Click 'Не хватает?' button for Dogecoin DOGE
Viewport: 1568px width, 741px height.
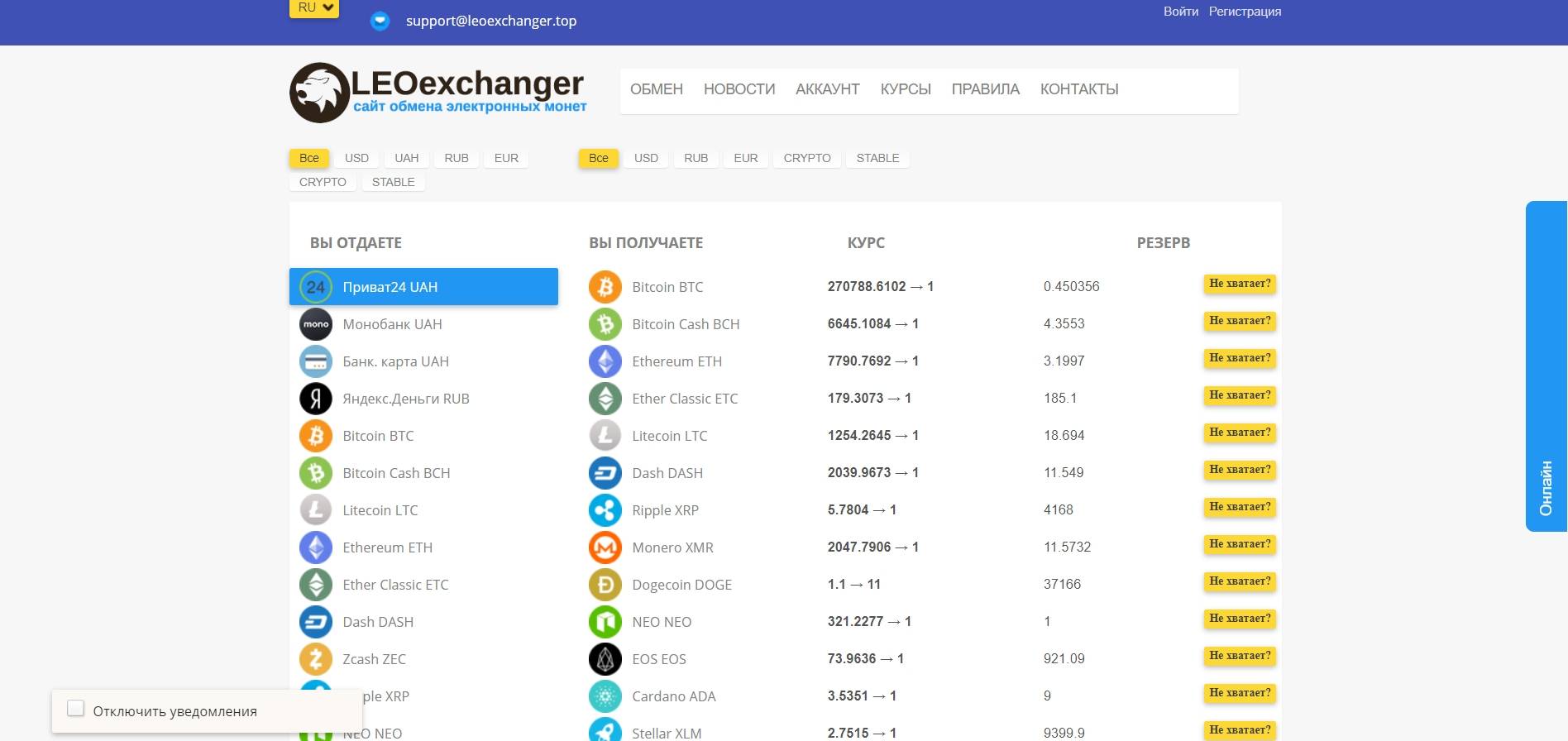pos(1240,581)
